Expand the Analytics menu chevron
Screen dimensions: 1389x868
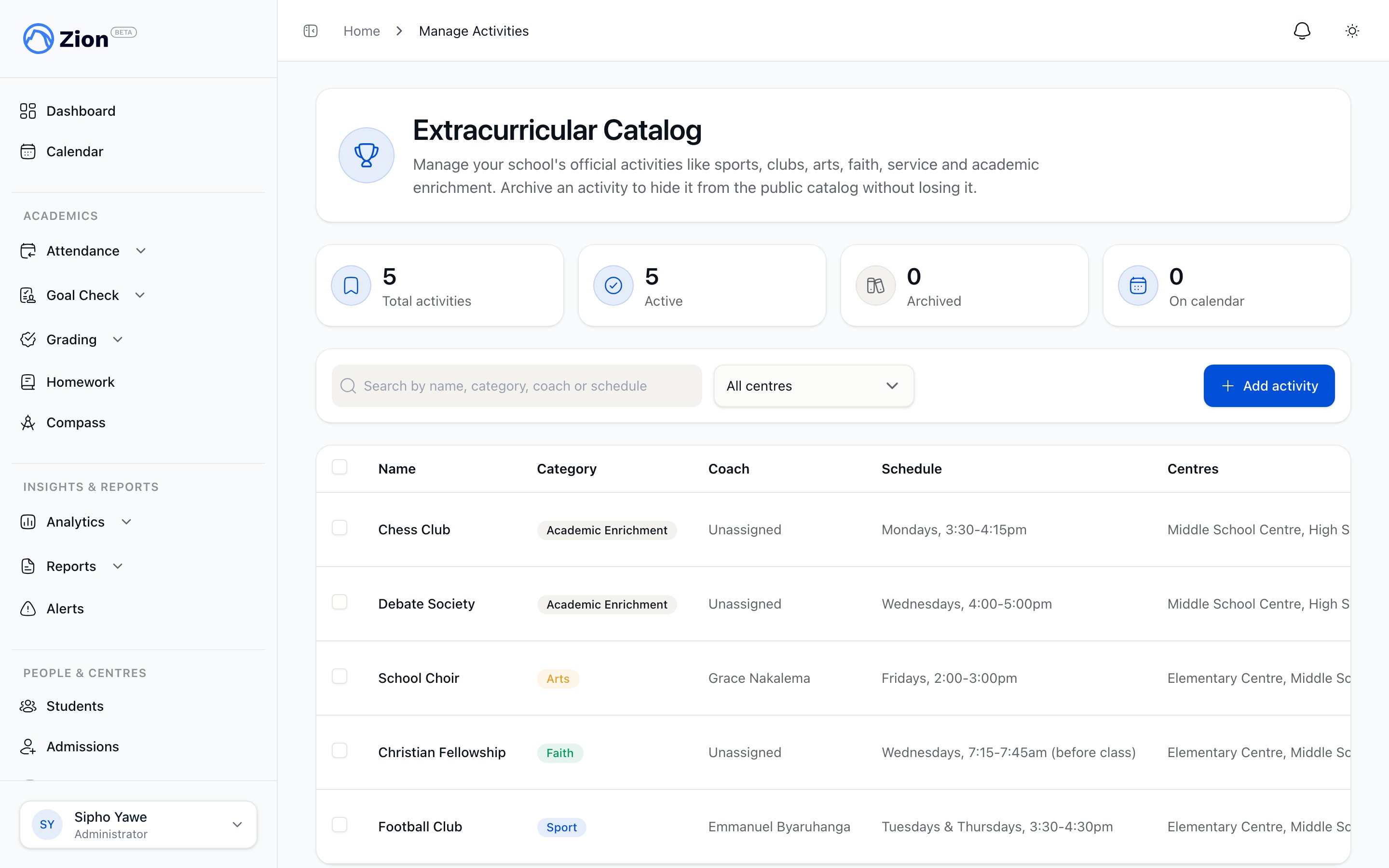pyautogui.click(x=126, y=522)
